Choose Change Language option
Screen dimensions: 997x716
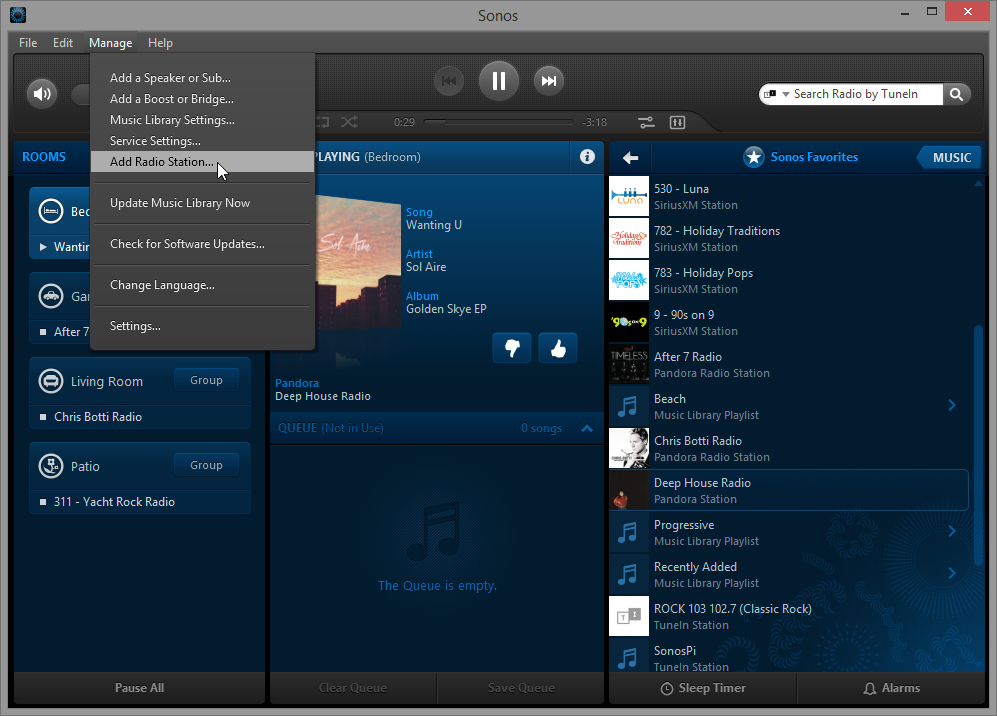pos(202,285)
